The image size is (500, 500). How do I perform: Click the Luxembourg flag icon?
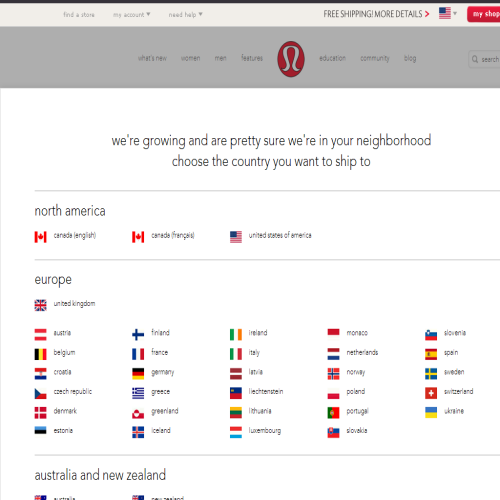click(x=236, y=432)
